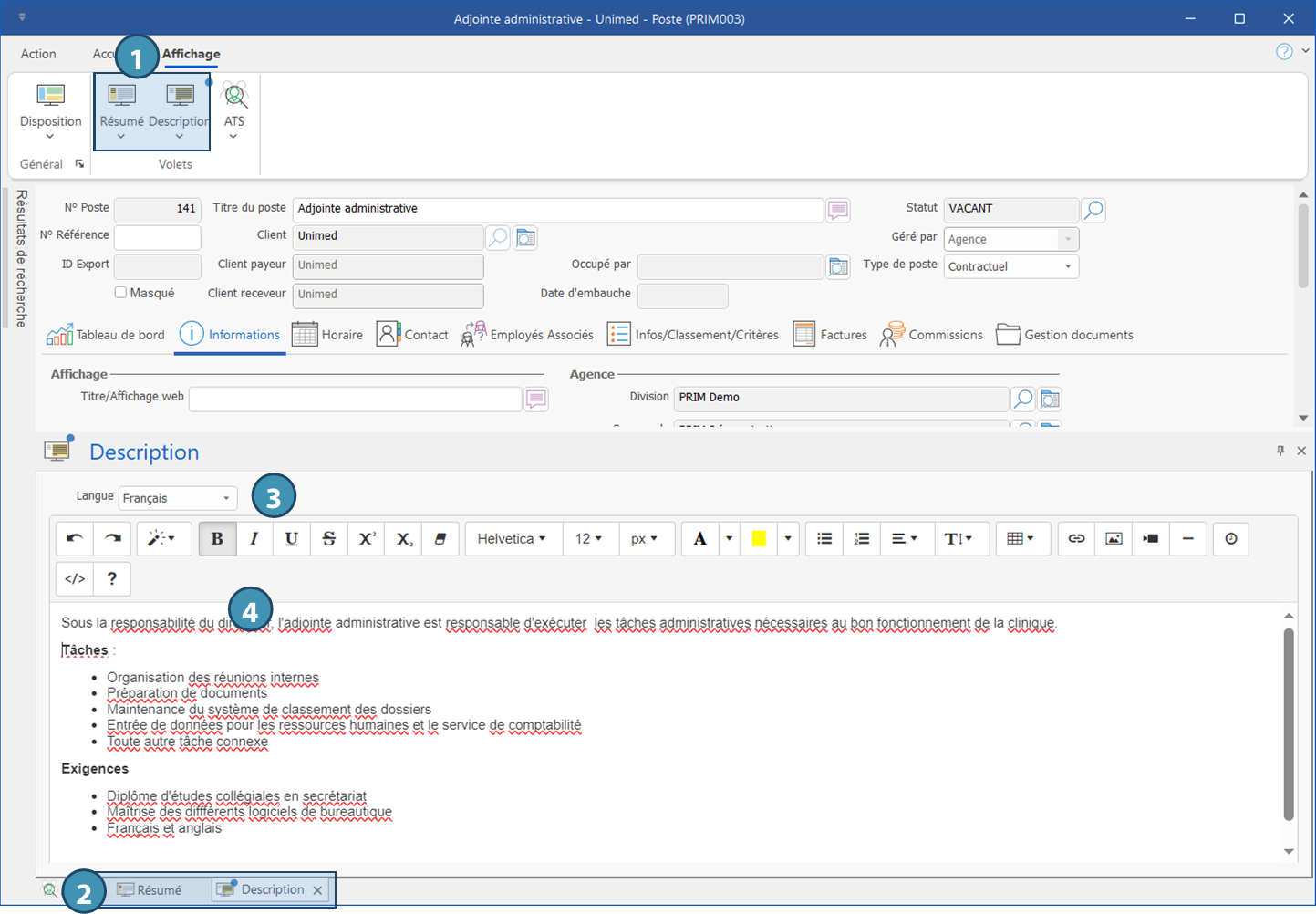
Task: Open the Langue dropdown set to Français
Action: [x=178, y=498]
